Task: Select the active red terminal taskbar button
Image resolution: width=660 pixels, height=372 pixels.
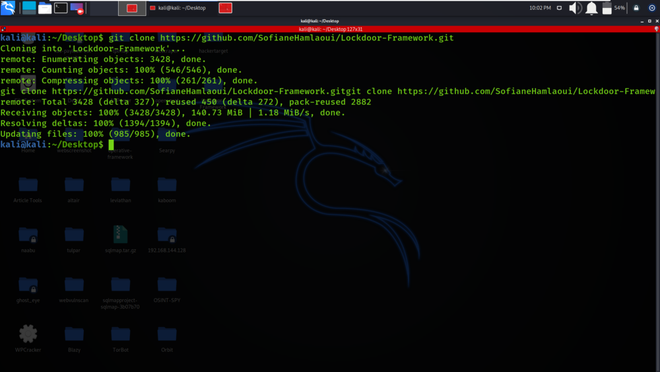Action: [132, 8]
